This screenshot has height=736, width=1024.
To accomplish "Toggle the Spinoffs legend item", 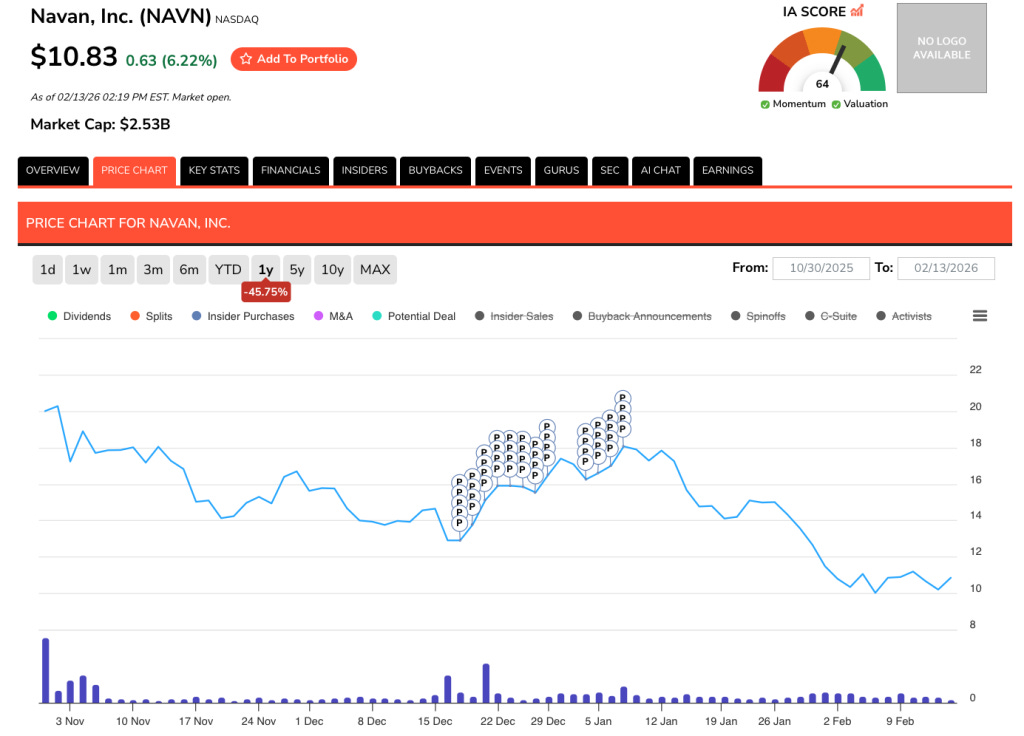I will pyautogui.click(x=736, y=316).
